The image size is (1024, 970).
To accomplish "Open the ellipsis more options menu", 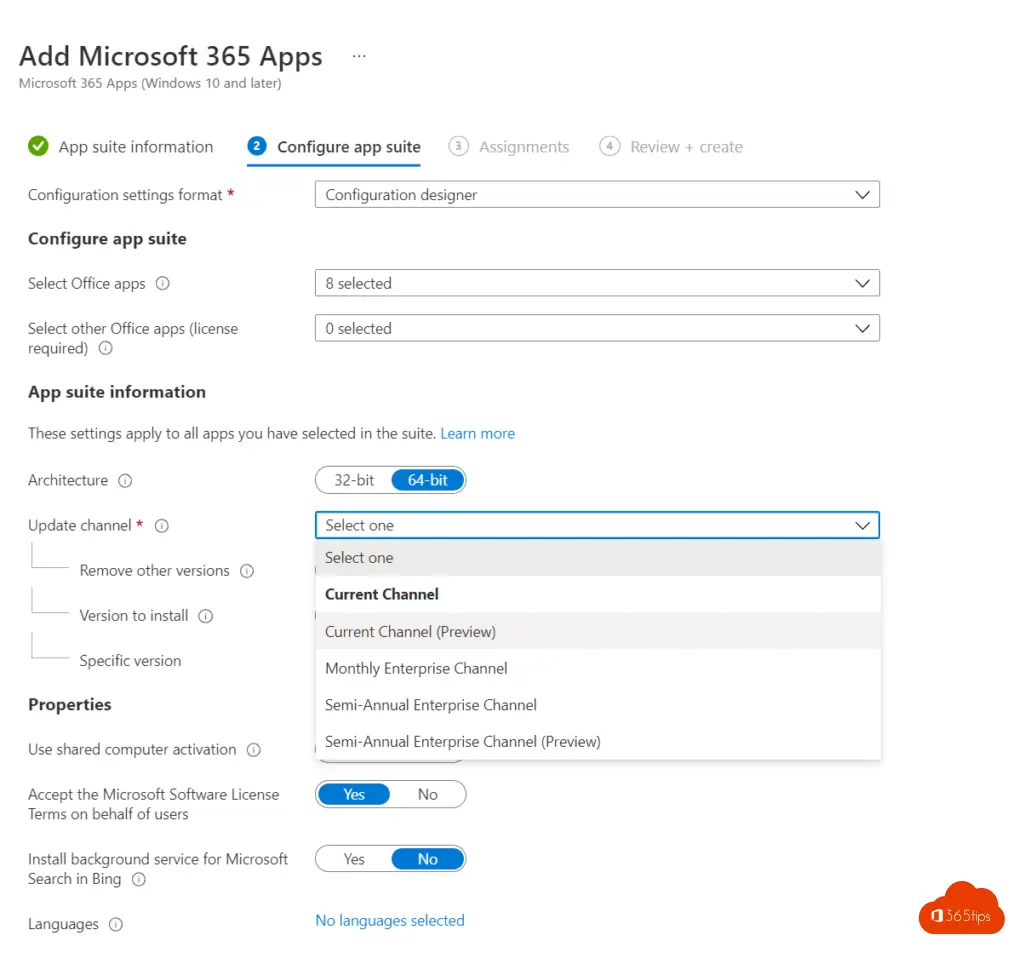I will click(359, 56).
